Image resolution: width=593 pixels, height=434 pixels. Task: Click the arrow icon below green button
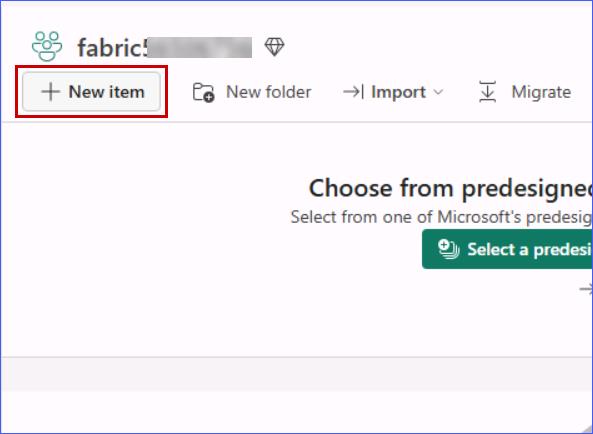[x=586, y=289]
